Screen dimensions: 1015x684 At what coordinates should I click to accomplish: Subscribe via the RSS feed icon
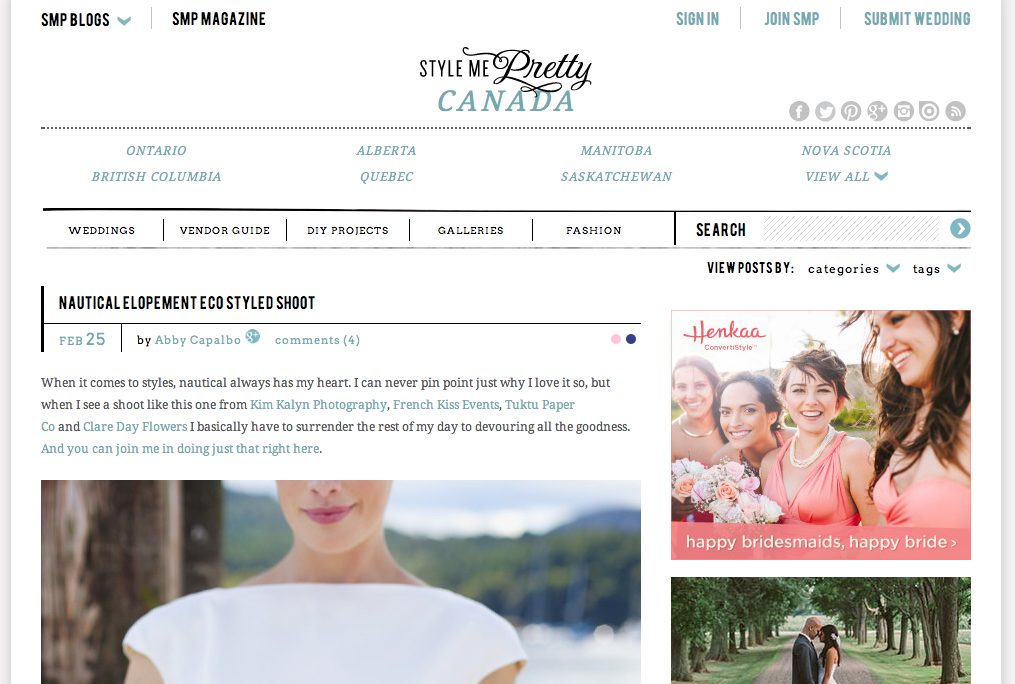click(955, 111)
